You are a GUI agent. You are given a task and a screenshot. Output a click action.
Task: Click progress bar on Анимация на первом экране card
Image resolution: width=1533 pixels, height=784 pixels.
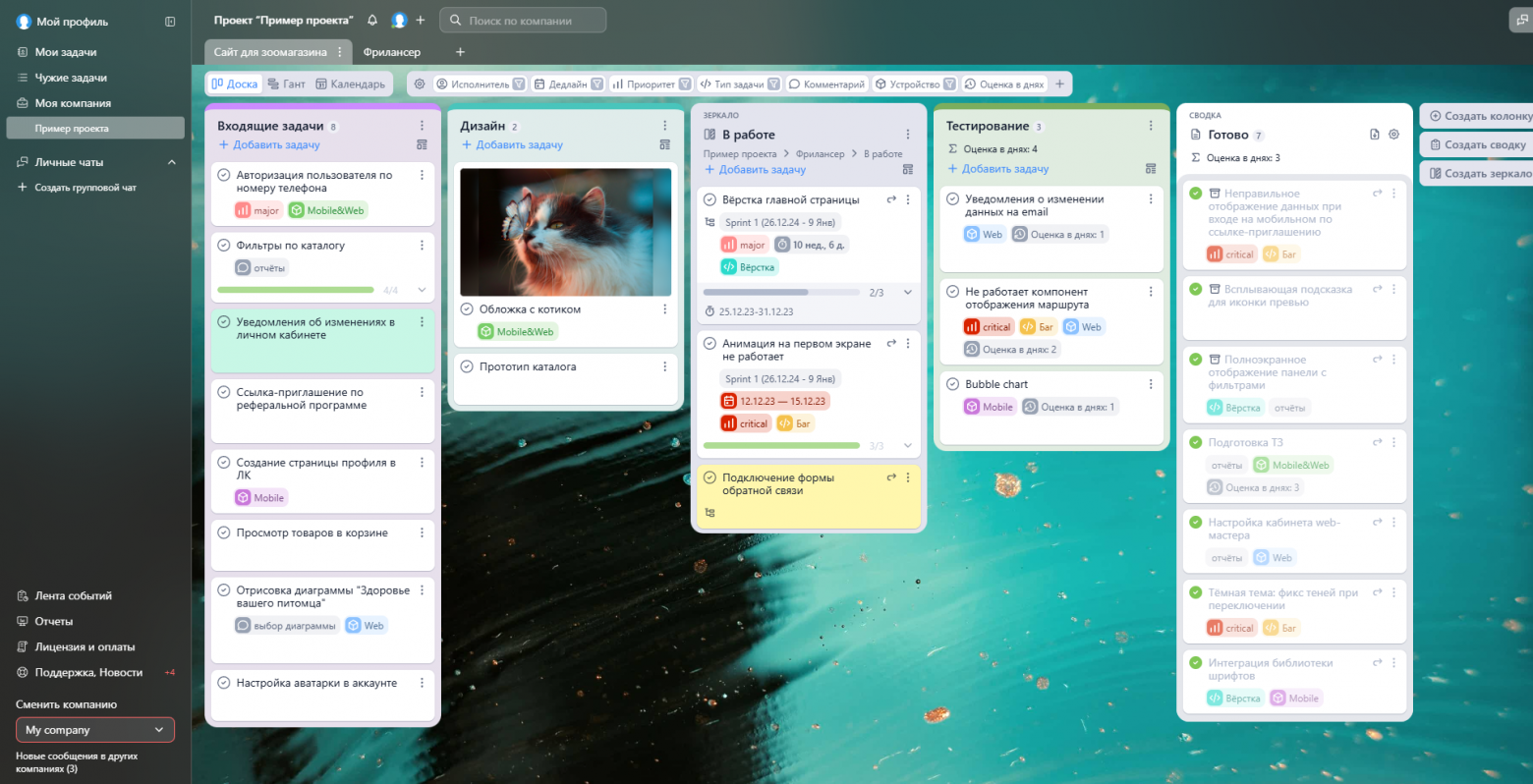coord(781,446)
